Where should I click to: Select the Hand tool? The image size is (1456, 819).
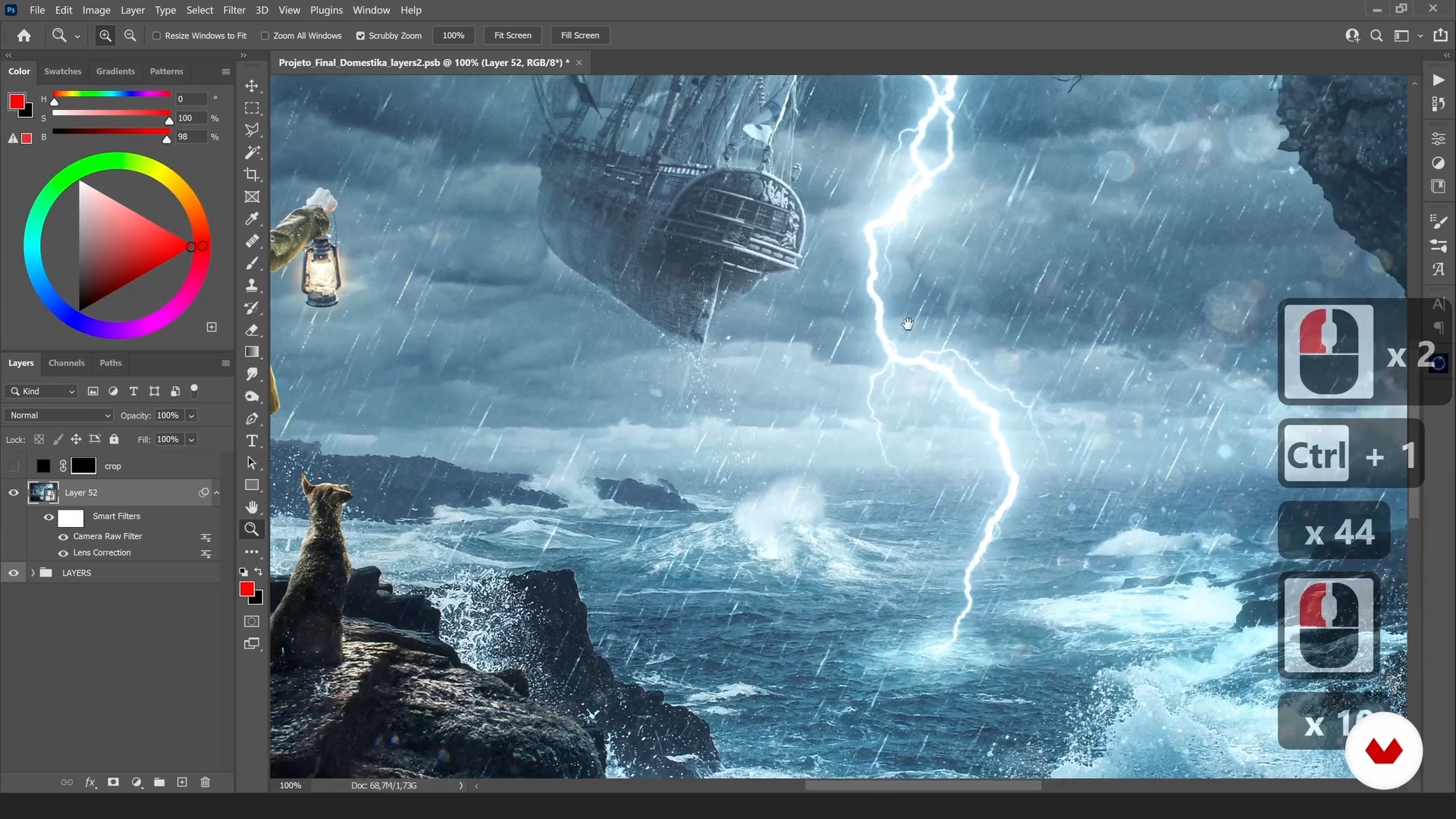252,507
